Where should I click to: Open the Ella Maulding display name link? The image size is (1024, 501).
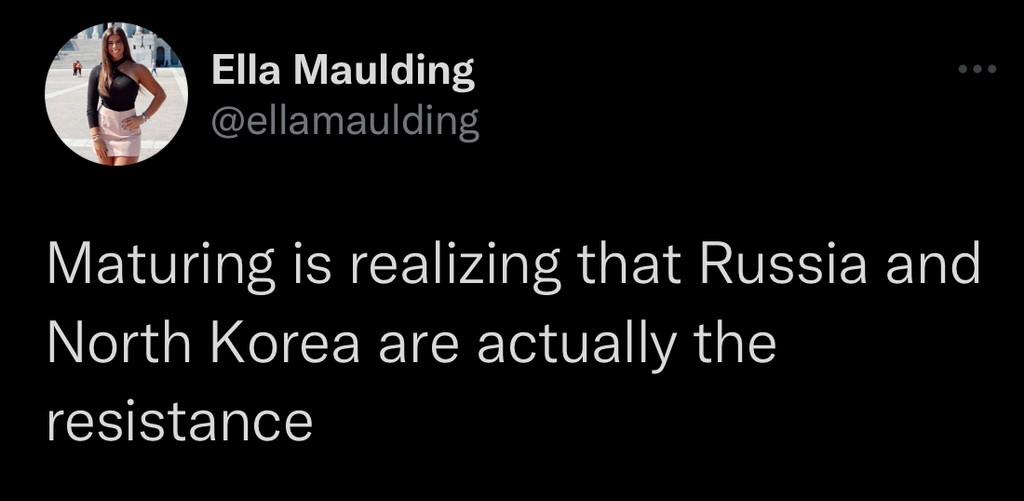tap(343, 71)
